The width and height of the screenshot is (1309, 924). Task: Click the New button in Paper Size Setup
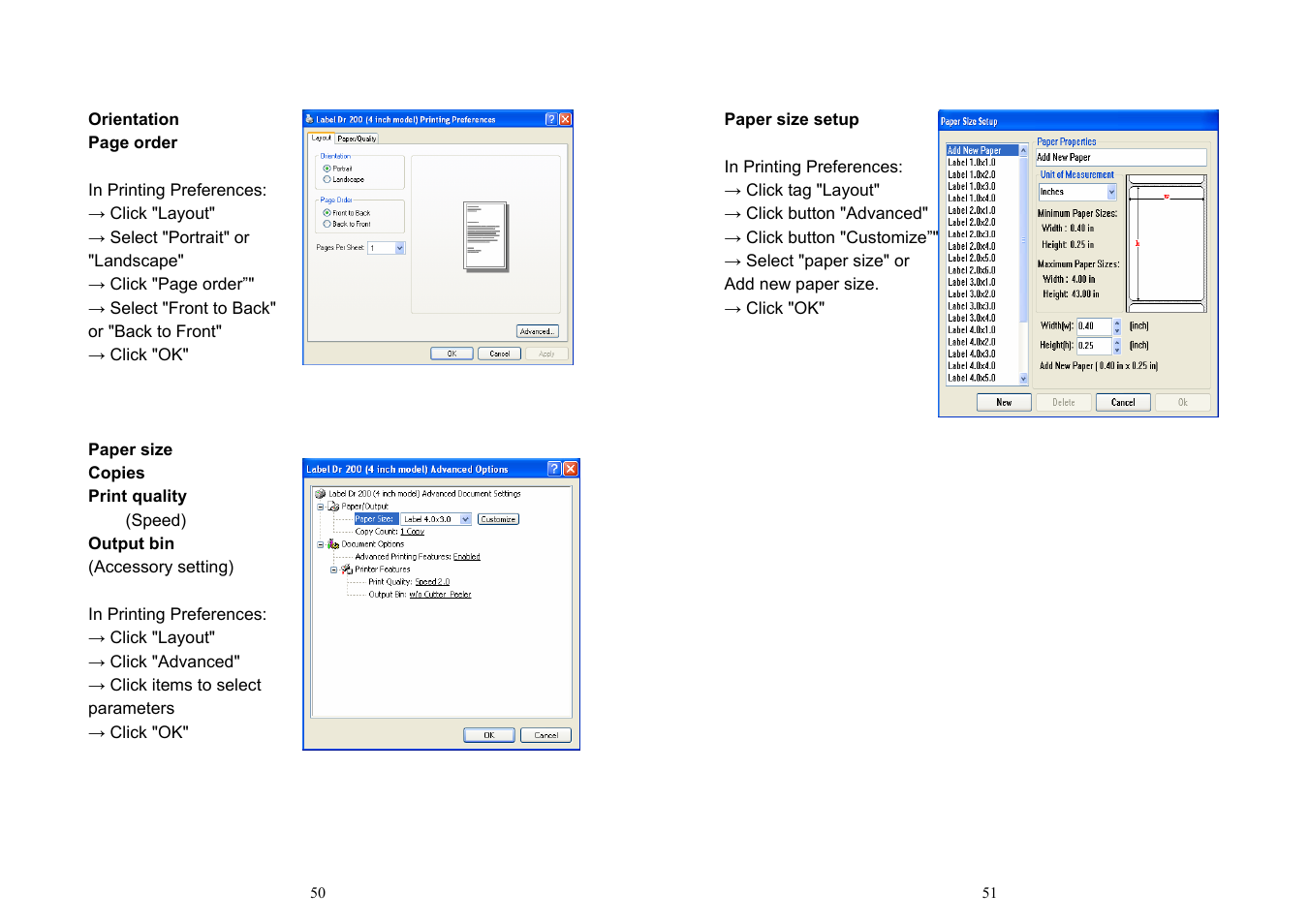pos(1004,402)
